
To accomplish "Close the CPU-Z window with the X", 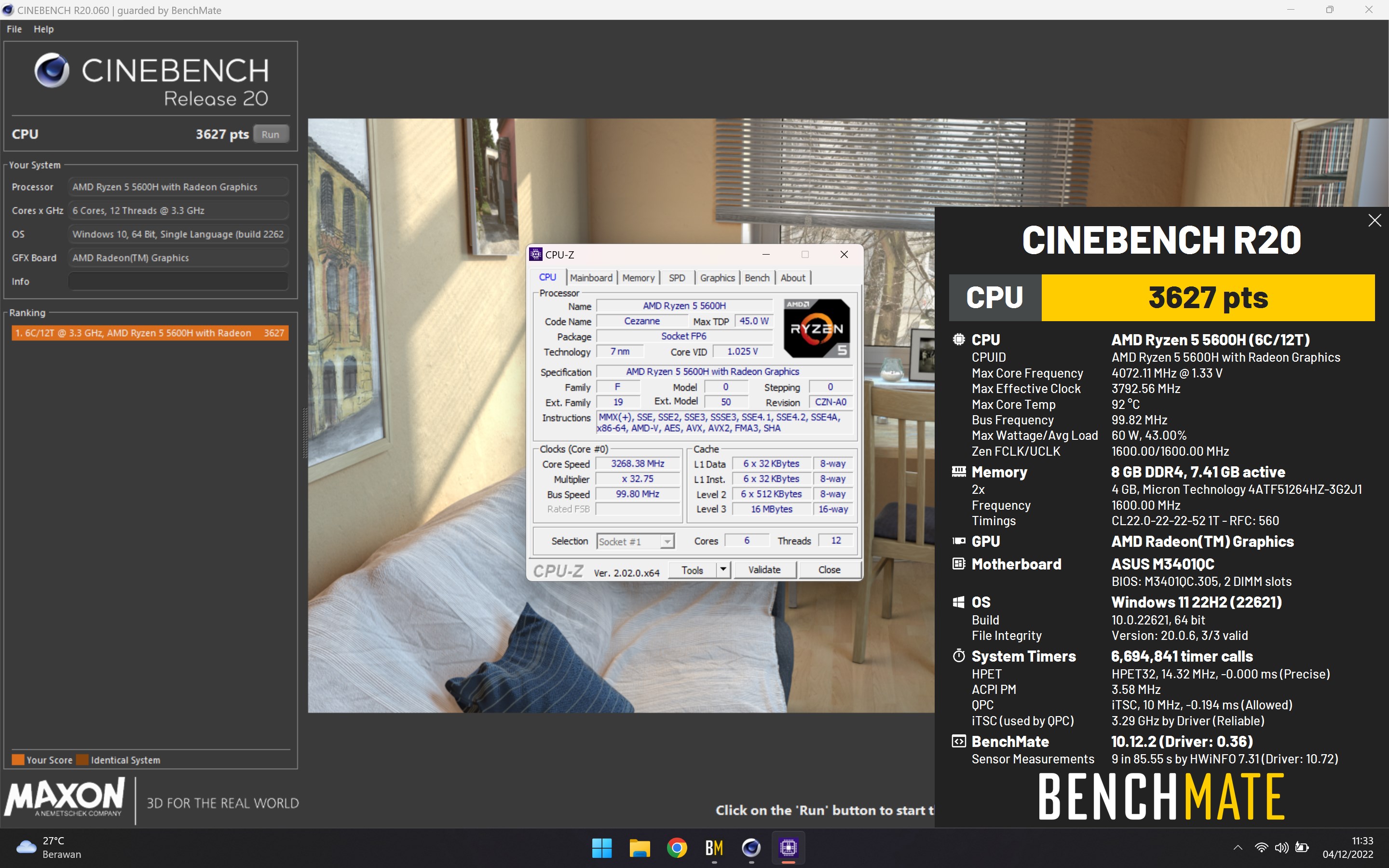I will [844, 254].
